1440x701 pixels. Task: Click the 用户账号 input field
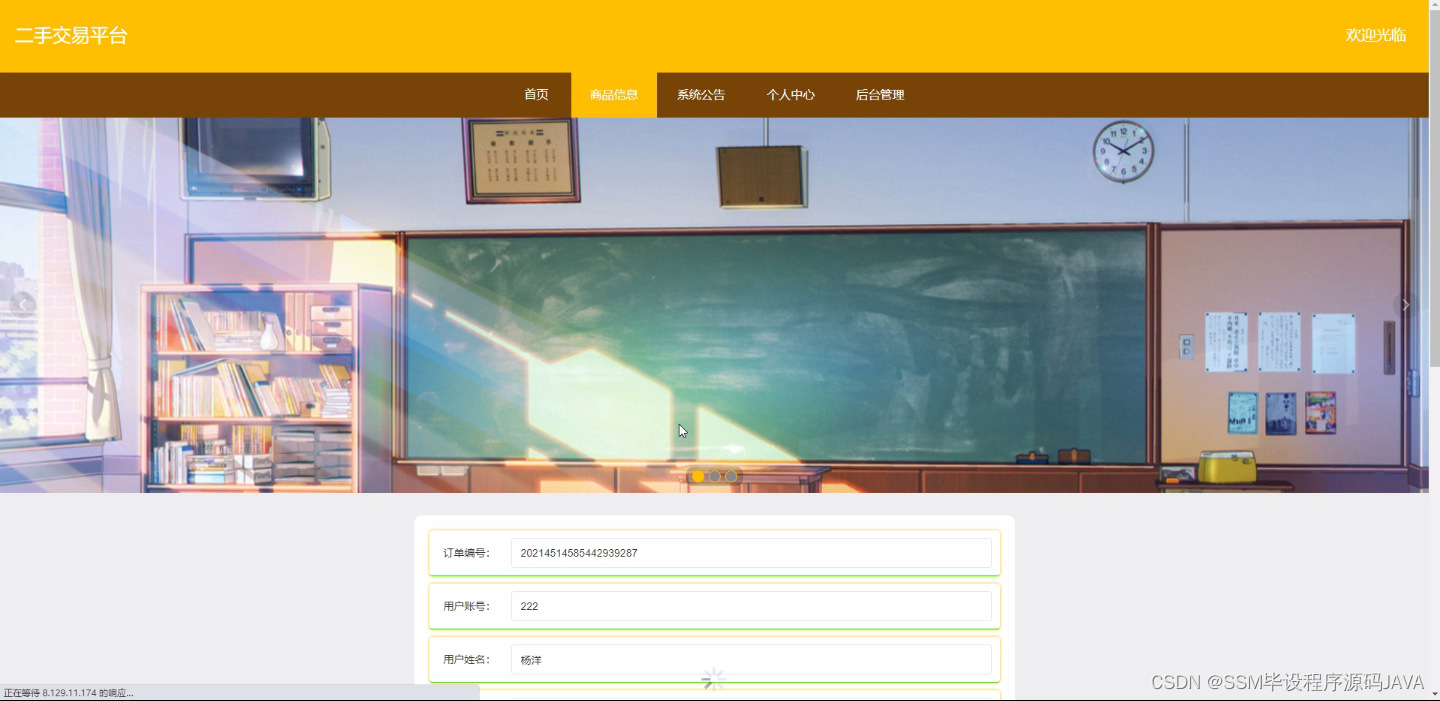[x=751, y=606]
